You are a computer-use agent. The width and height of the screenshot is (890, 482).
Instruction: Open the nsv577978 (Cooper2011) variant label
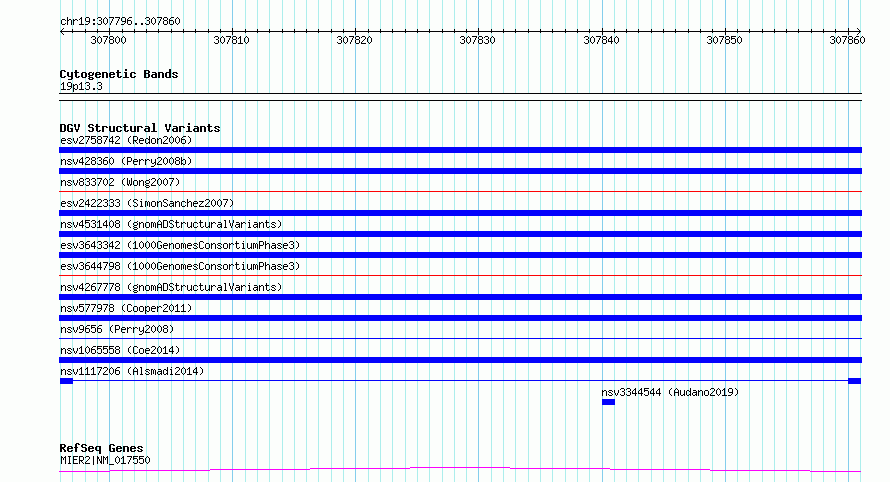pyautogui.click(x=126, y=308)
